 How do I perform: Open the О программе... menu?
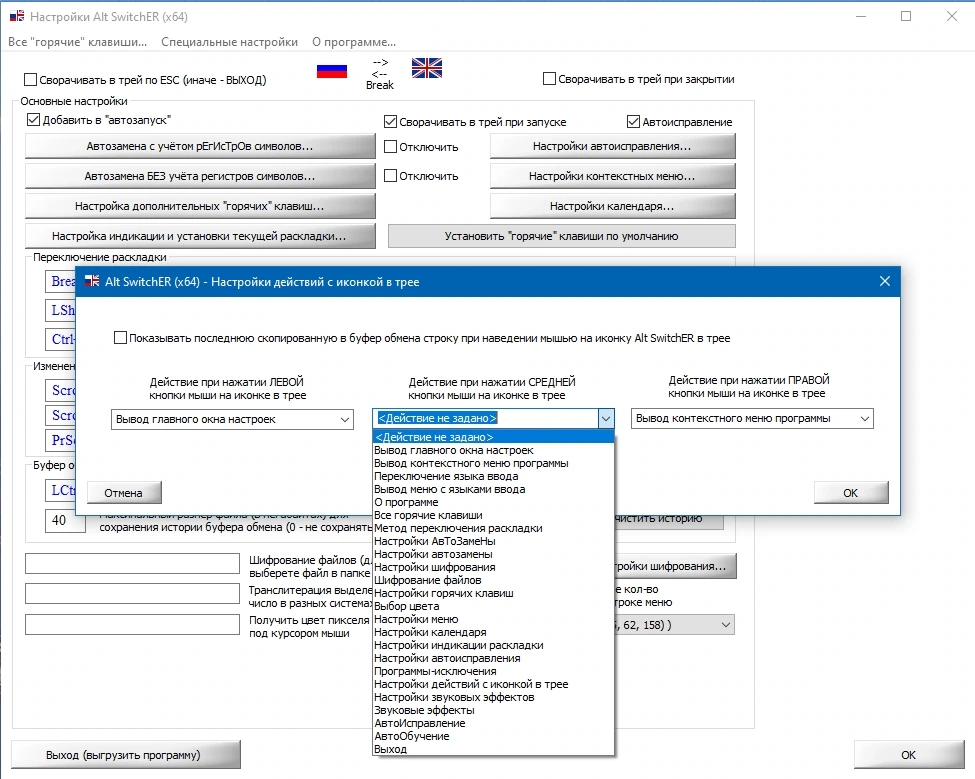354,42
